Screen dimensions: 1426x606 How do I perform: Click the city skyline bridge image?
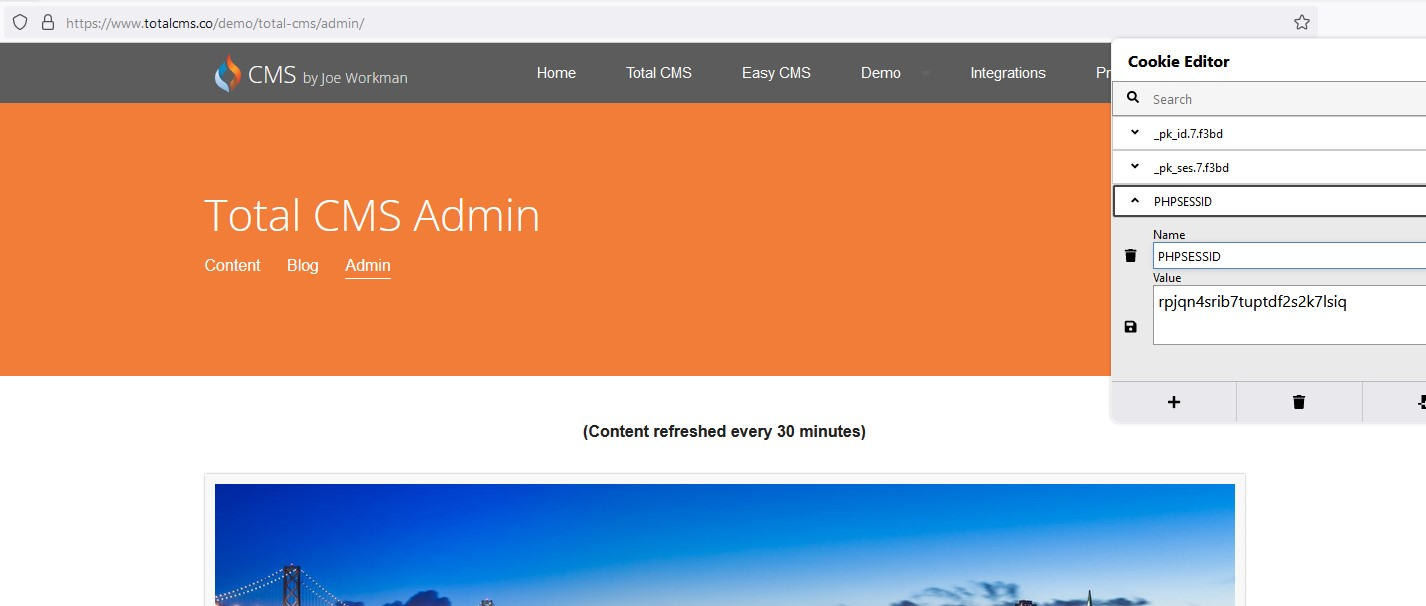coord(725,545)
